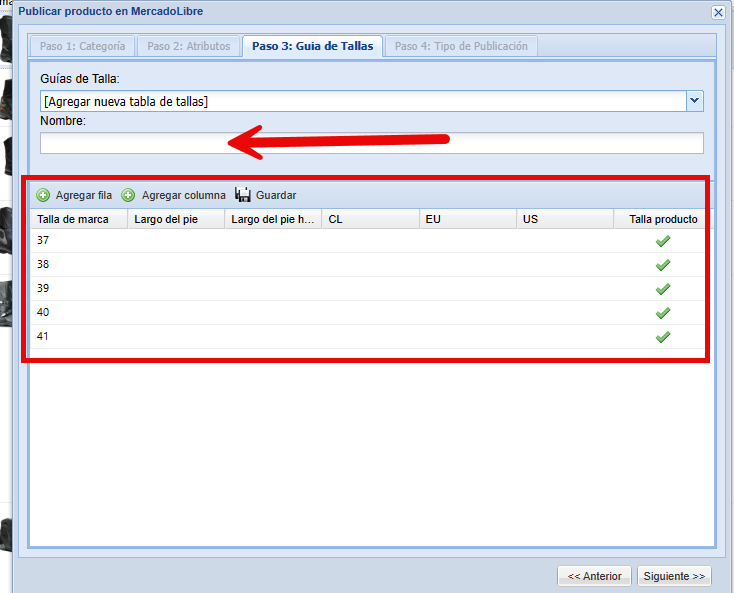Close the Publicar producto dialog
Viewport: 734px width, 593px height.
coord(718,12)
